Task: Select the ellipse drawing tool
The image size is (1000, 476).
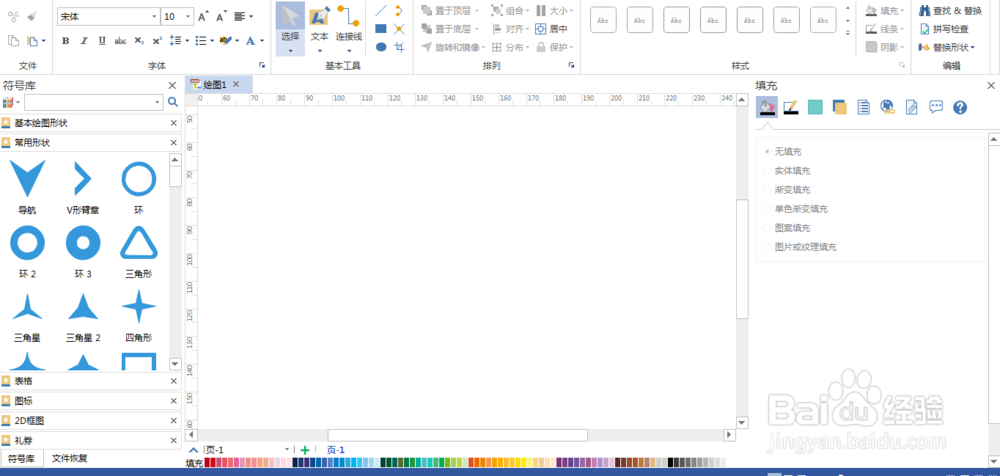Action: click(381, 47)
